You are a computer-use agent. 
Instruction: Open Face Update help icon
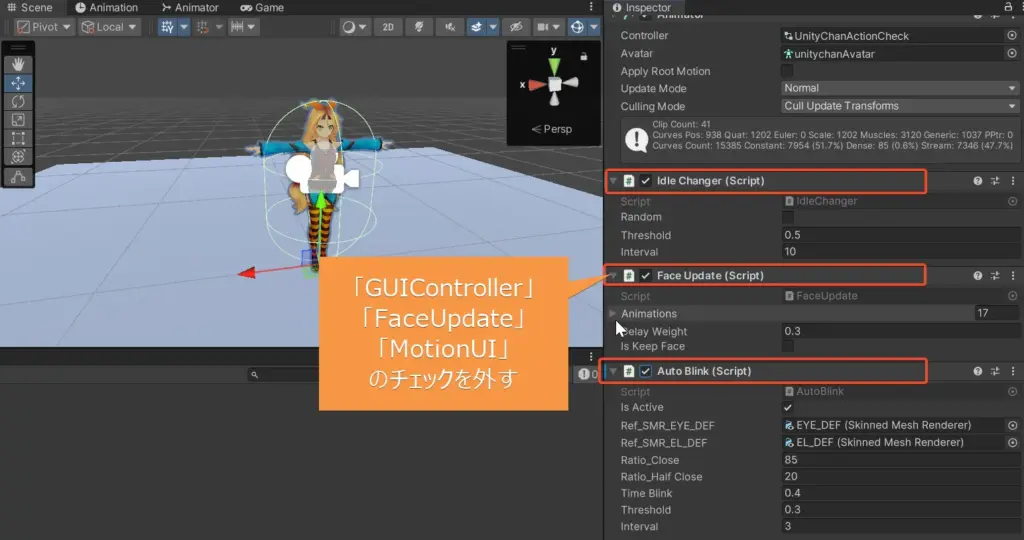pos(978,276)
